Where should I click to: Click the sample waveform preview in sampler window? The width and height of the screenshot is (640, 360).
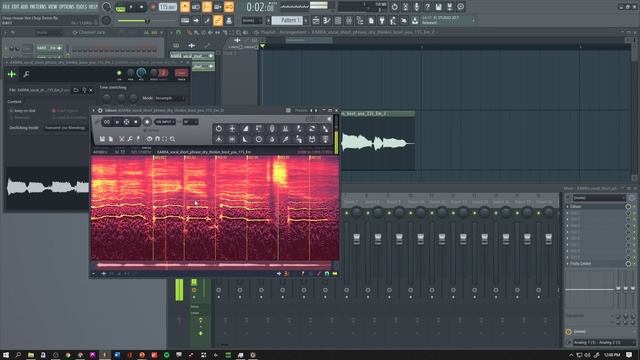coord(48,187)
